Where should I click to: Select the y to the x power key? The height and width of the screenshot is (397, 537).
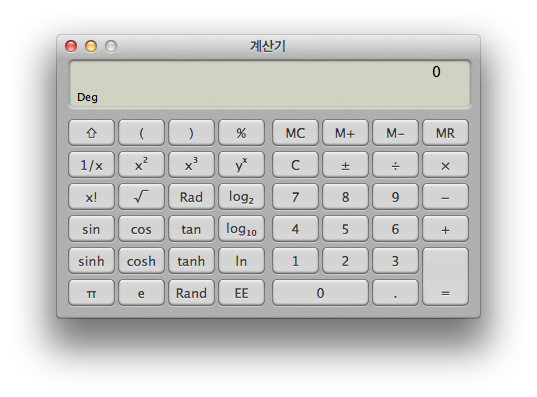(241, 165)
